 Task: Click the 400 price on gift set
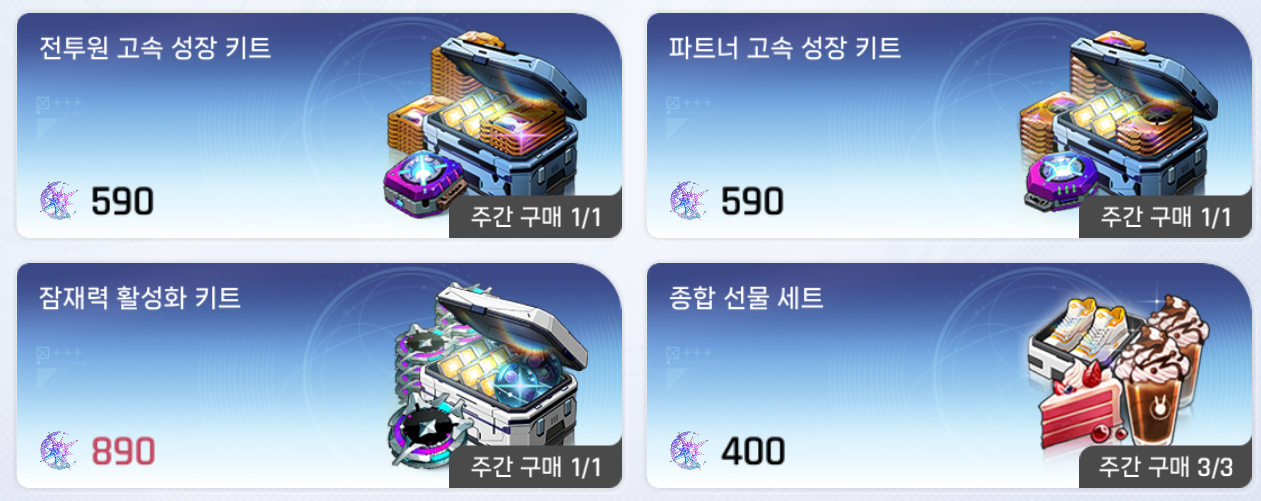coord(753,451)
